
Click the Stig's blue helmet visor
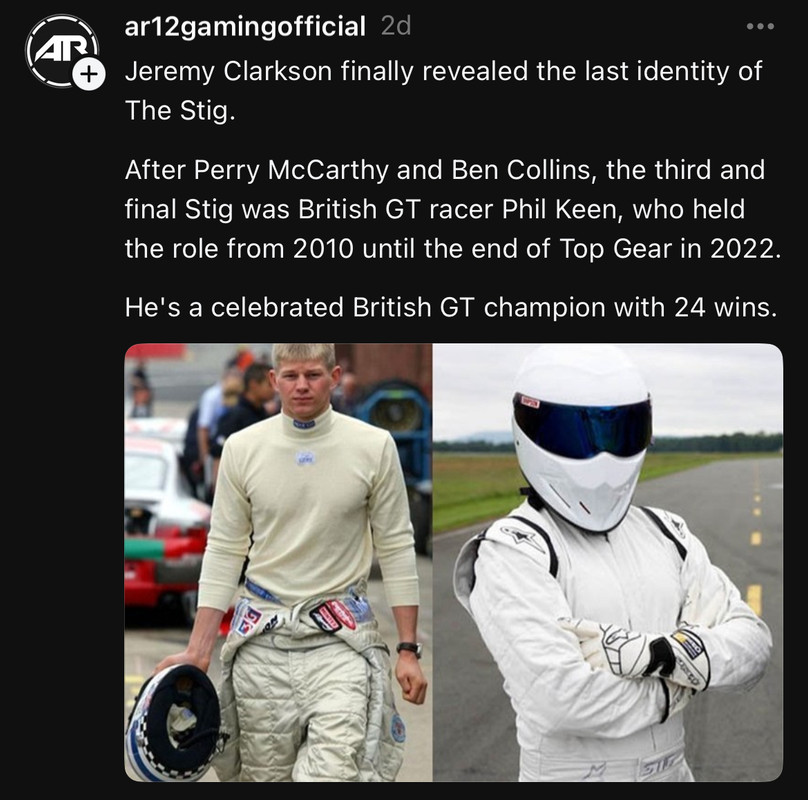[582, 423]
